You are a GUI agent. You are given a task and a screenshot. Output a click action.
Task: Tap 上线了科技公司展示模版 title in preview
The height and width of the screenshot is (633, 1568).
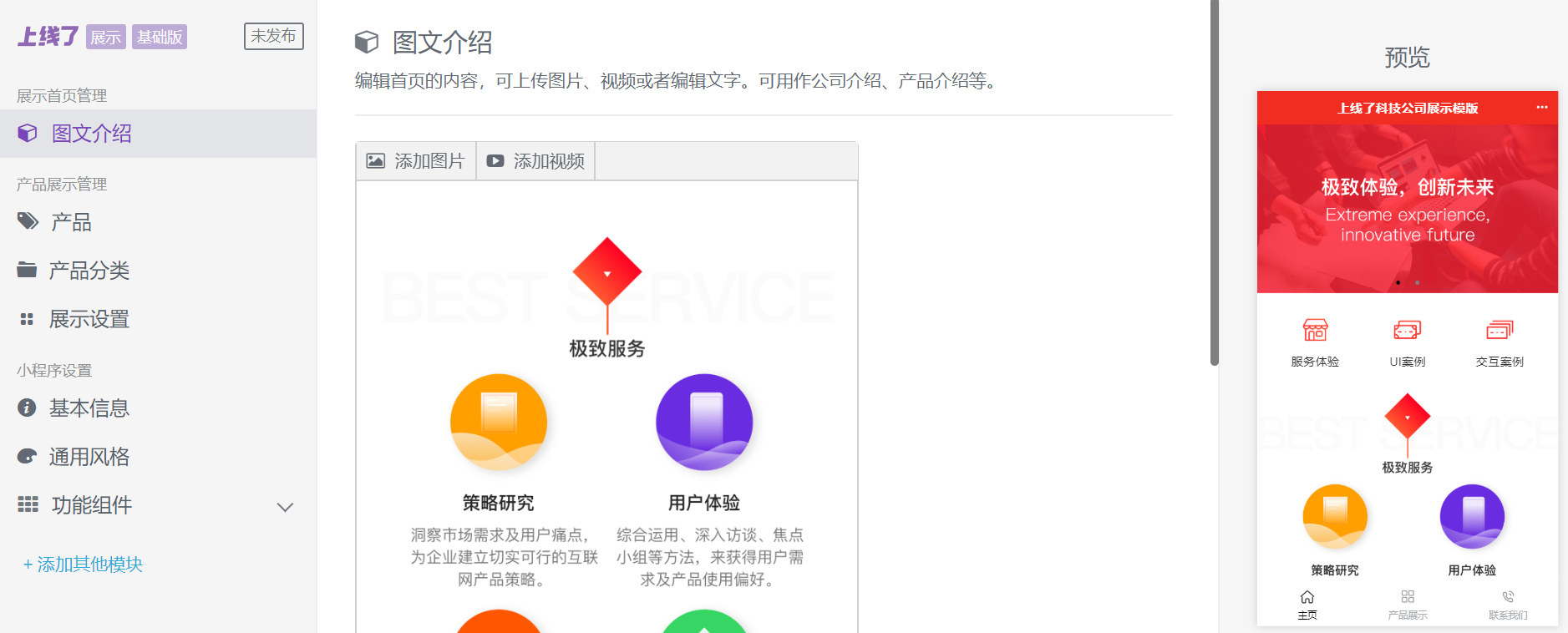(x=1408, y=108)
